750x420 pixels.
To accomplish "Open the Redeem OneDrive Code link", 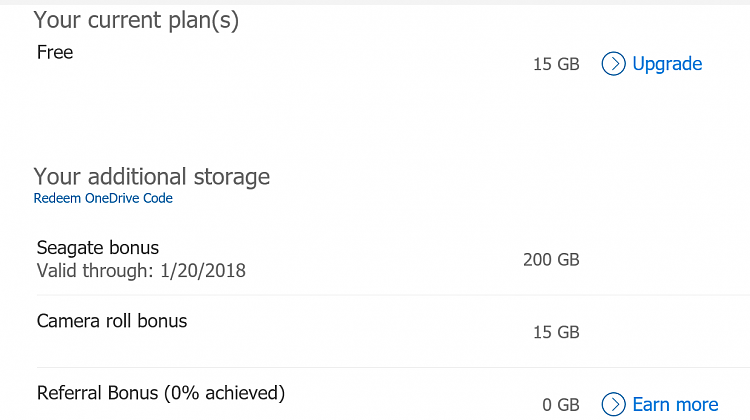I will (103, 198).
